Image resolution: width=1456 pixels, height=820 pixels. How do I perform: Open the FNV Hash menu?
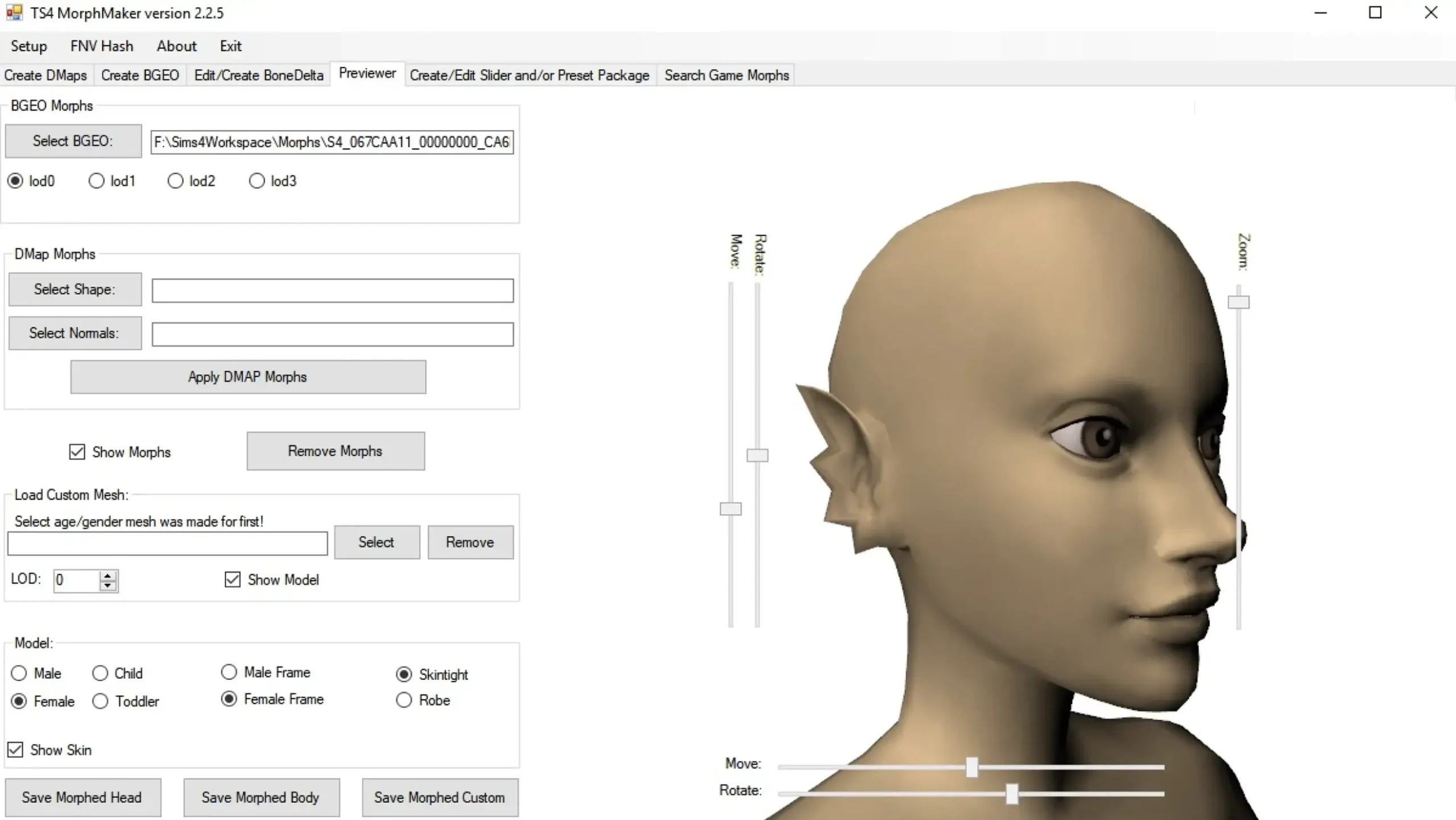pos(102,46)
